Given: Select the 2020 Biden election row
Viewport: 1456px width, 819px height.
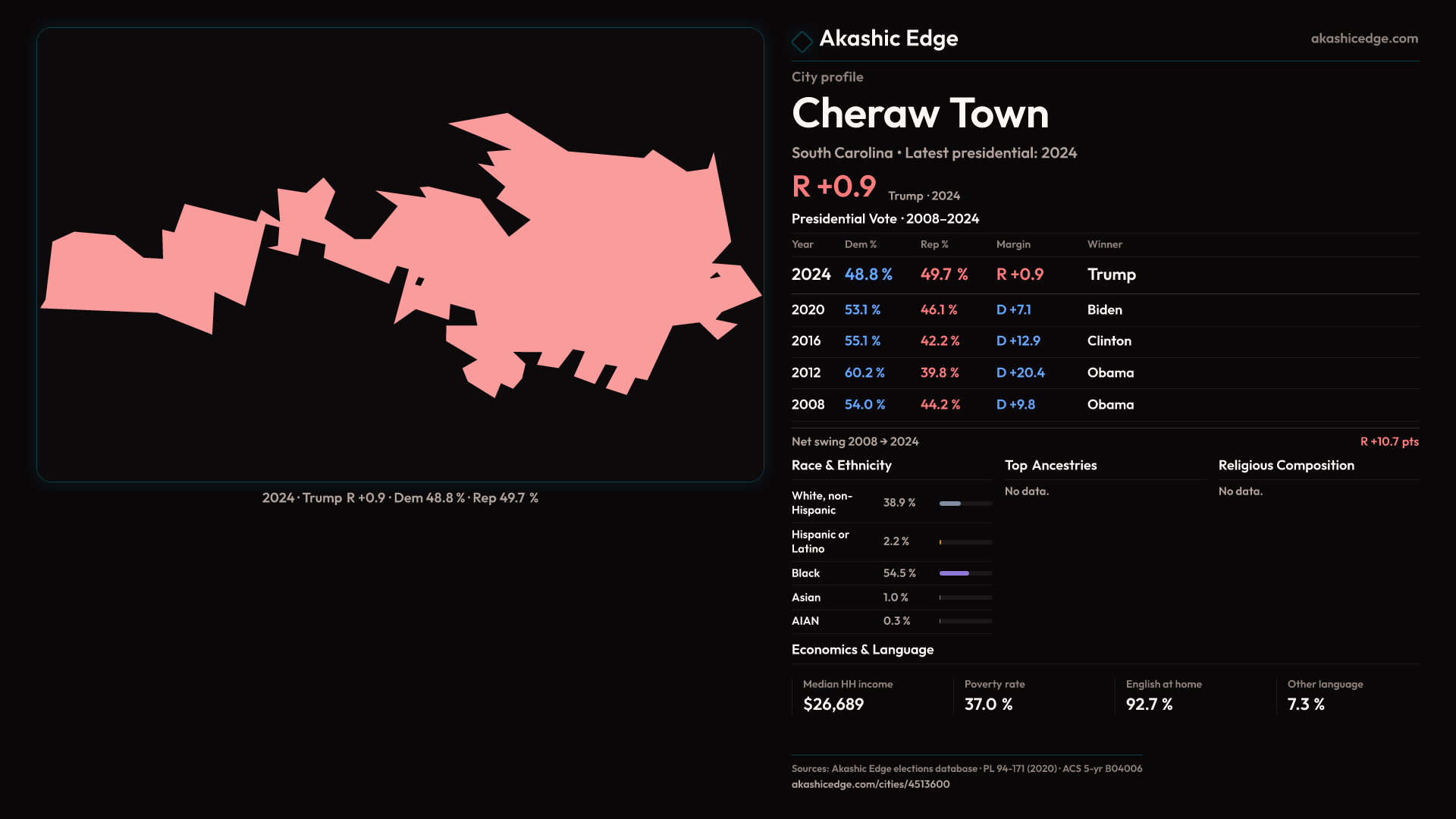Looking at the screenshot, I should (x=1104, y=310).
